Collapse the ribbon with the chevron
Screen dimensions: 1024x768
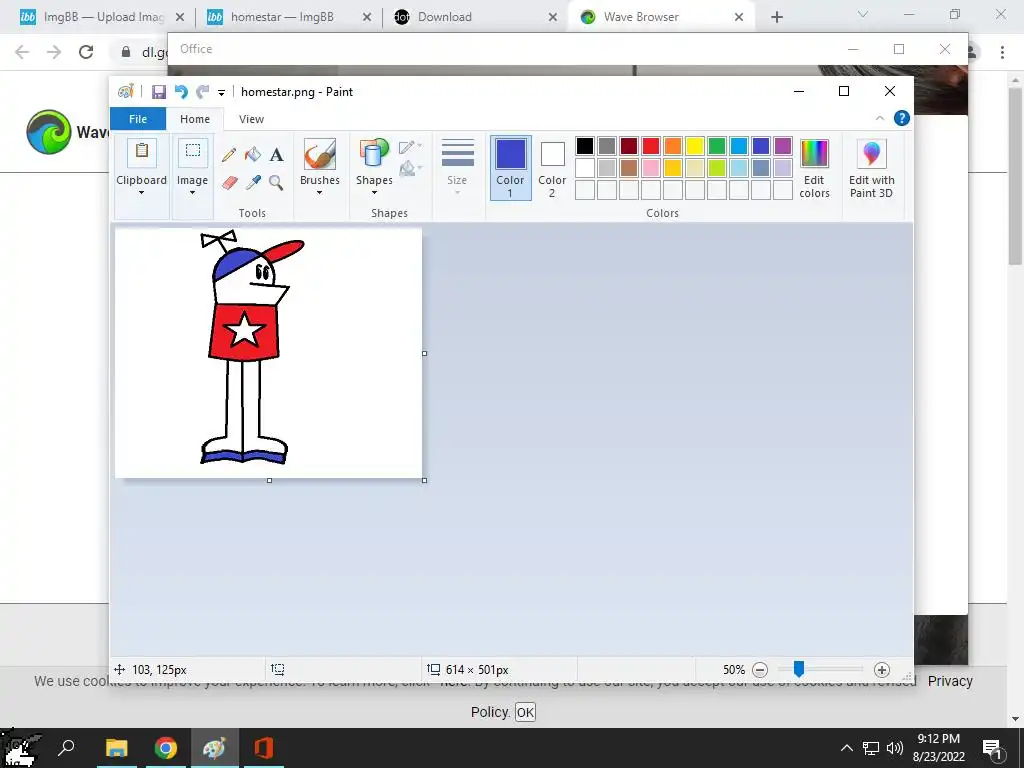coord(880,118)
